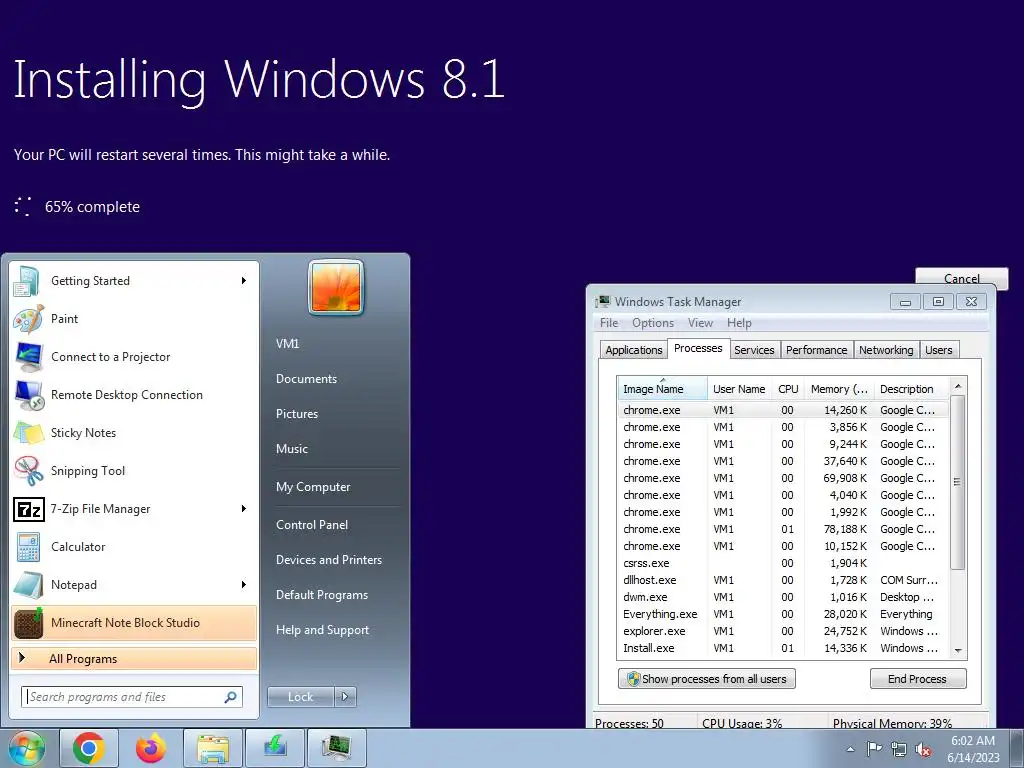Expand Notepad recent files arrow
Screen dimensions: 1024x768
244,584
